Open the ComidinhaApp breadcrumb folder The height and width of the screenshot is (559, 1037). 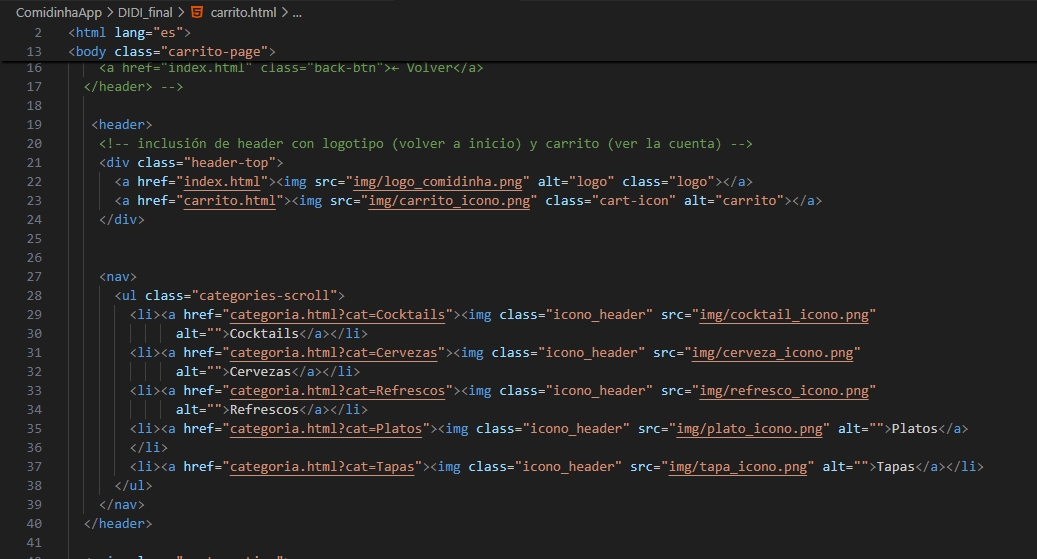pyautogui.click(x=58, y=13)
